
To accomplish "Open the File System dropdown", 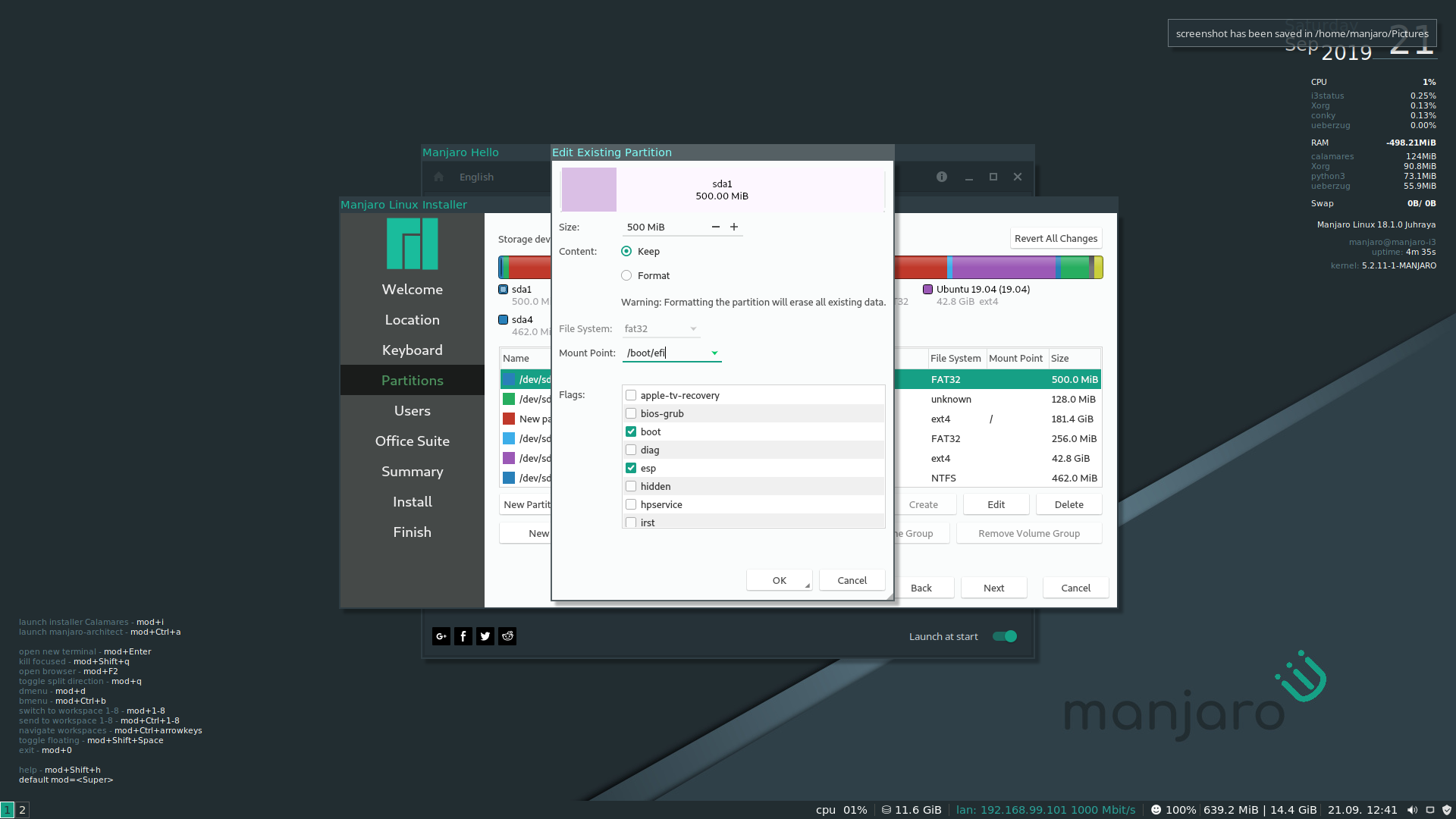I will click(x=692, y=328).
